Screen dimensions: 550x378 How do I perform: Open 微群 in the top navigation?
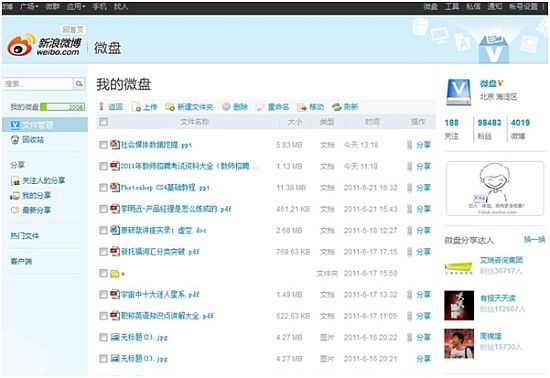52,7
